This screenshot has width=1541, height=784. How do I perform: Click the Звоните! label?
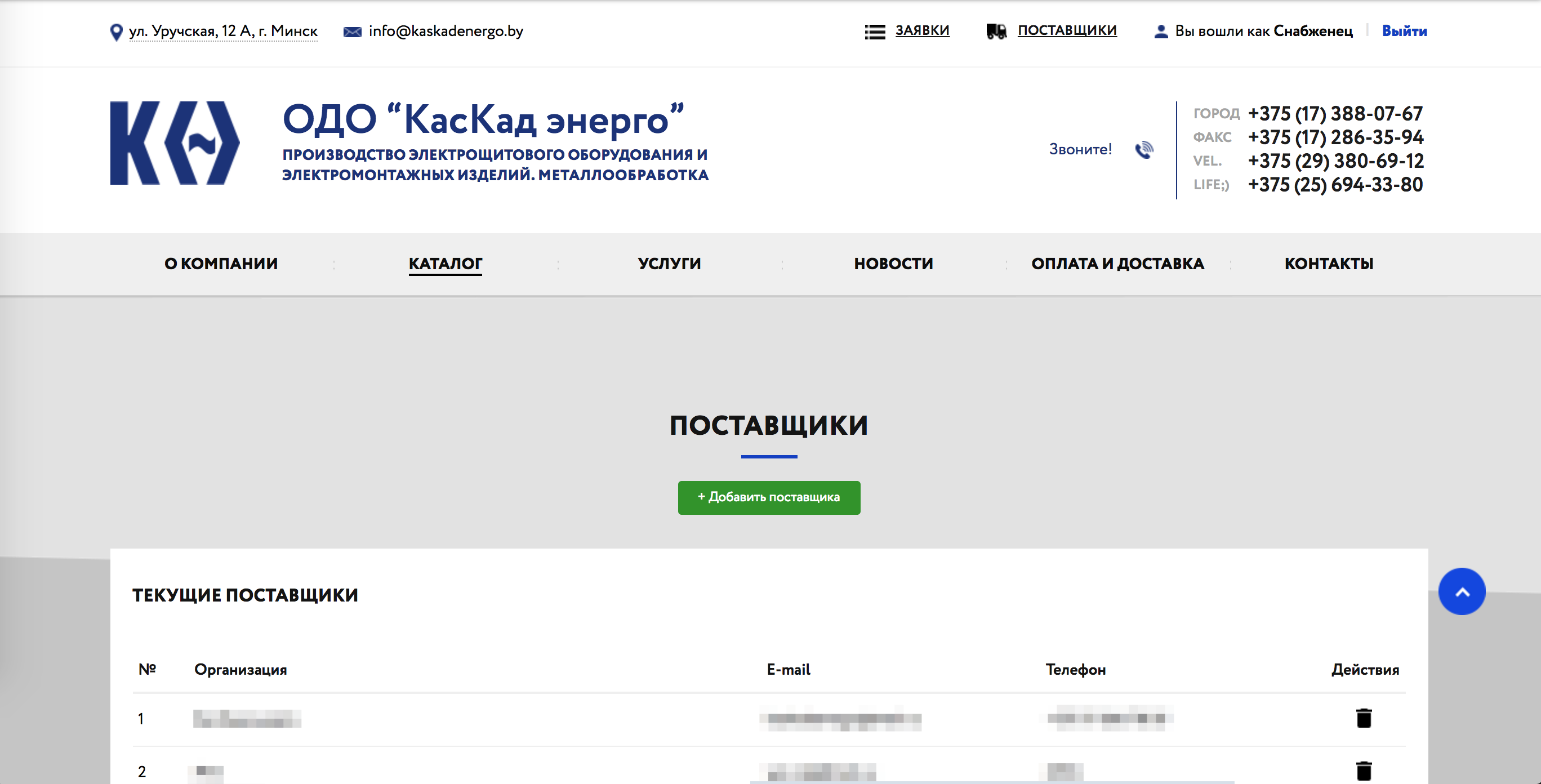pyautogui.click(x=1080, y=149)
